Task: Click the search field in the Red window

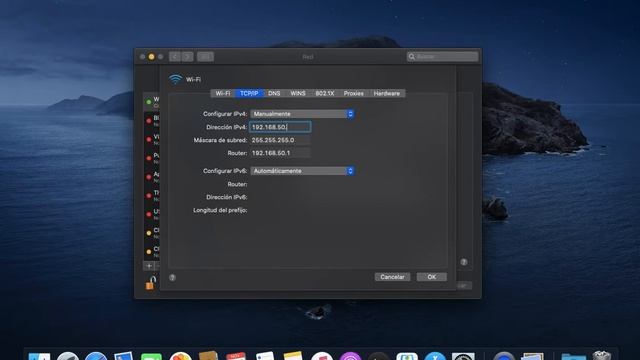Action: coord(442,56)
